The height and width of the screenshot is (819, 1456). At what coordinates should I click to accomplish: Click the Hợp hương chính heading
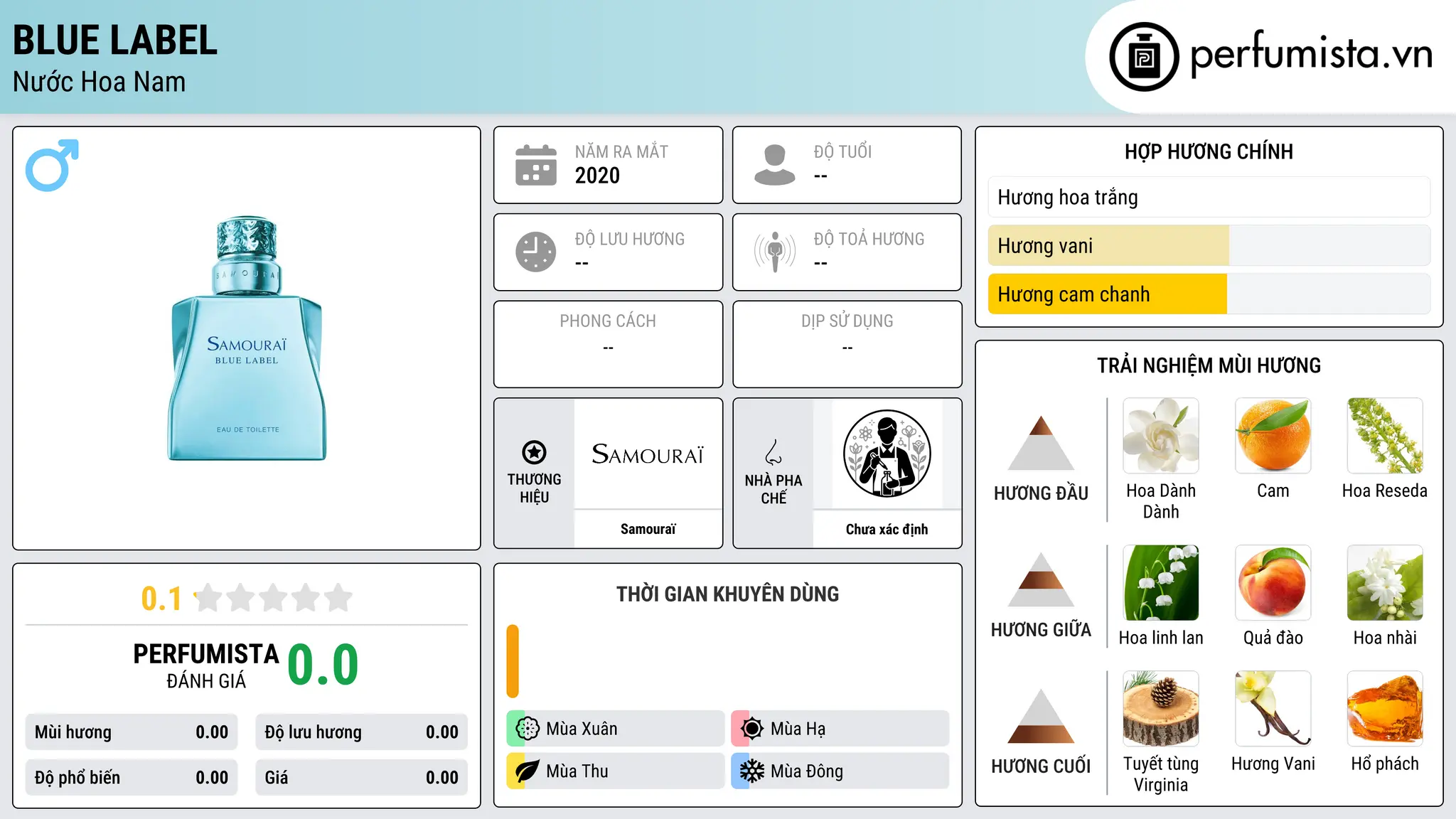(1209, 151)
